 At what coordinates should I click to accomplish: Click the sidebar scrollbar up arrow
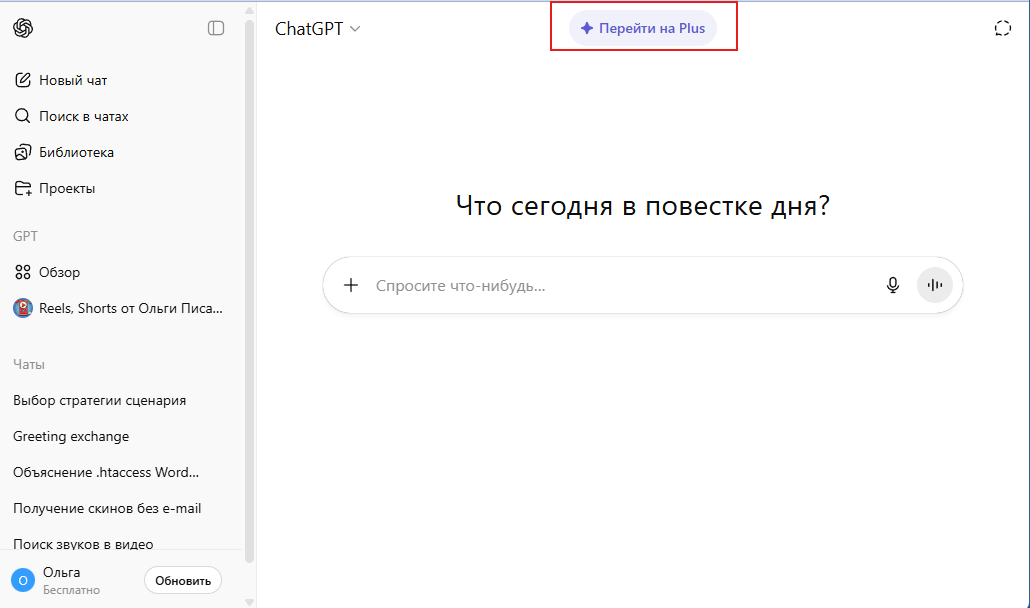pyautogui.click(x=249, y=10)
